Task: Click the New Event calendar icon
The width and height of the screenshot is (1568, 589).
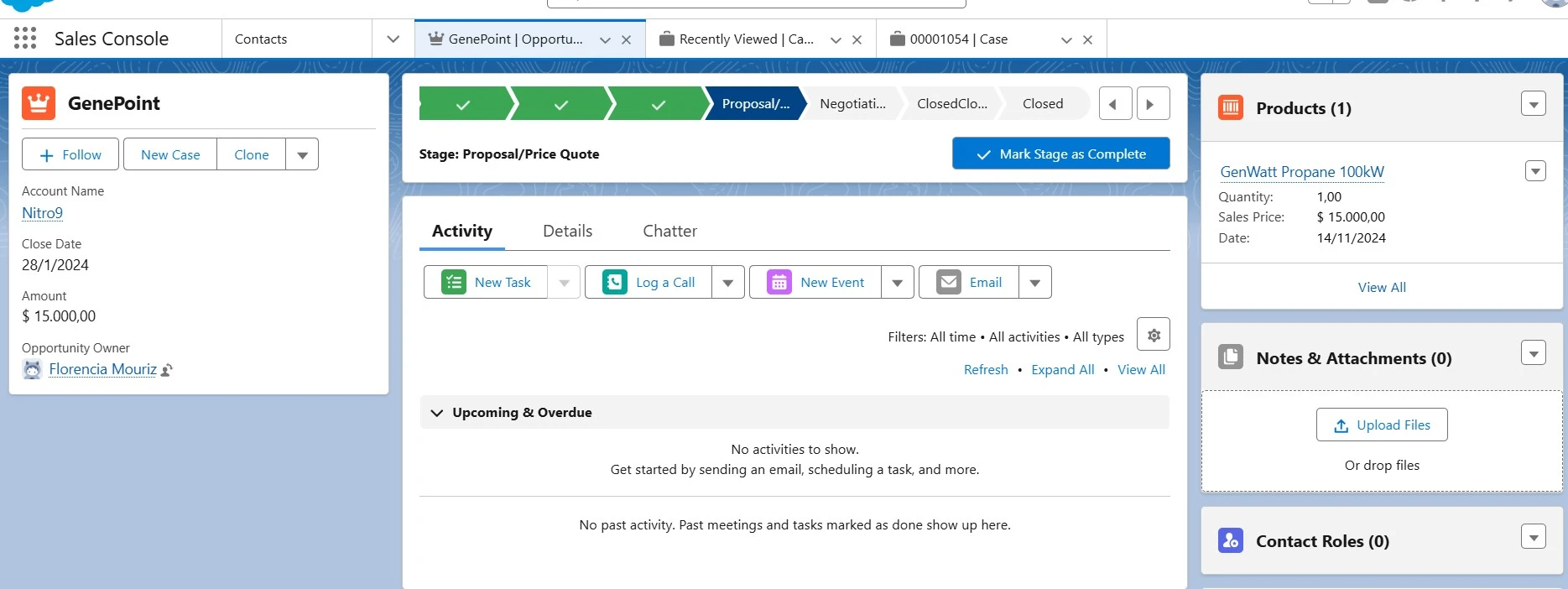Action: (x=779, y=283)
